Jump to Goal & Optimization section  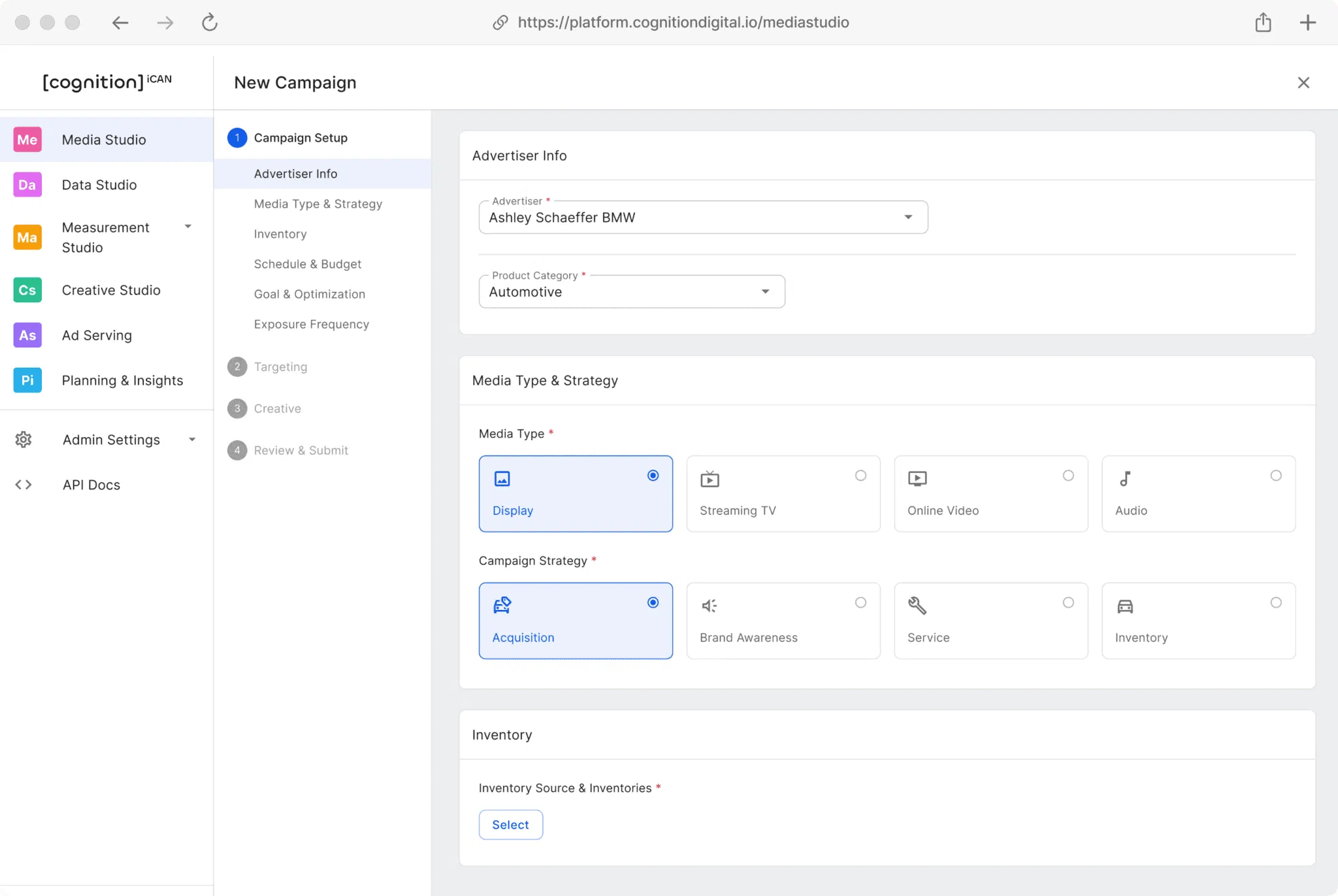click(310, 294)
